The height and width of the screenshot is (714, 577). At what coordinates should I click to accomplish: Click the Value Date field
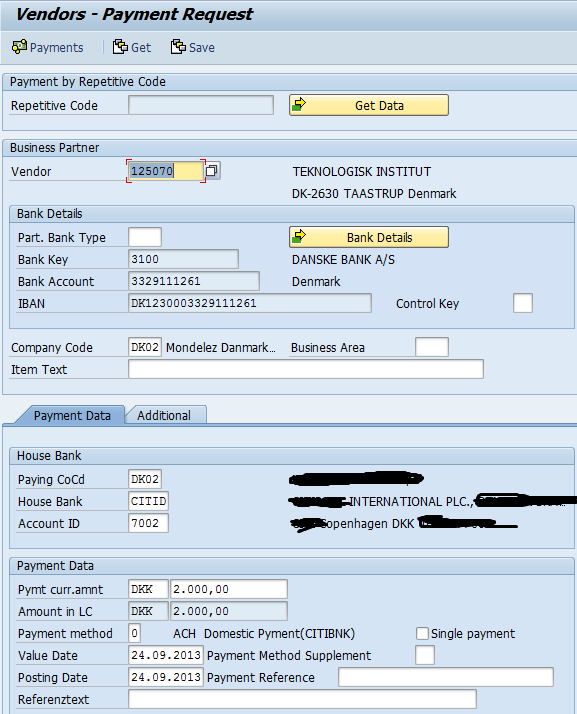click(x=166, y=655)
